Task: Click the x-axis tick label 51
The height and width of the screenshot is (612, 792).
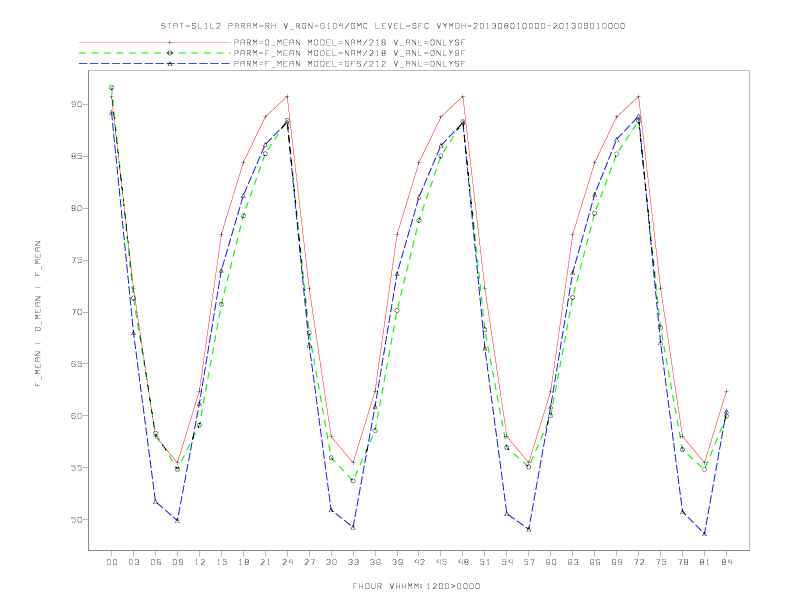Action: (485, 562)
